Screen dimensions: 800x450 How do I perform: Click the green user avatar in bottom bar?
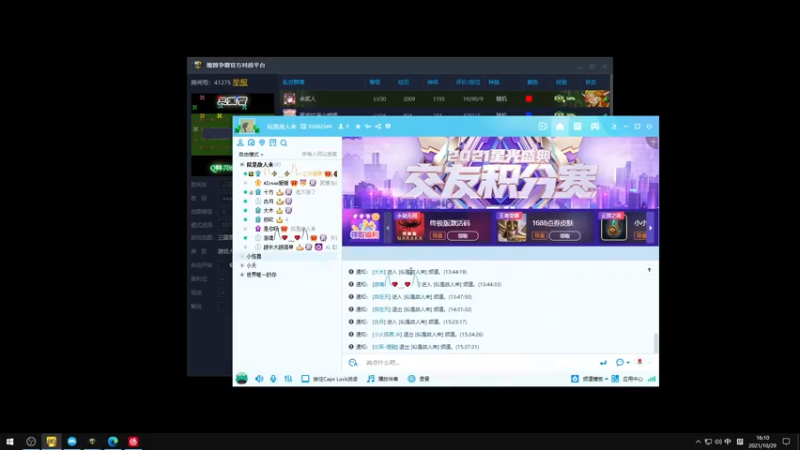(x=242, y=379)
